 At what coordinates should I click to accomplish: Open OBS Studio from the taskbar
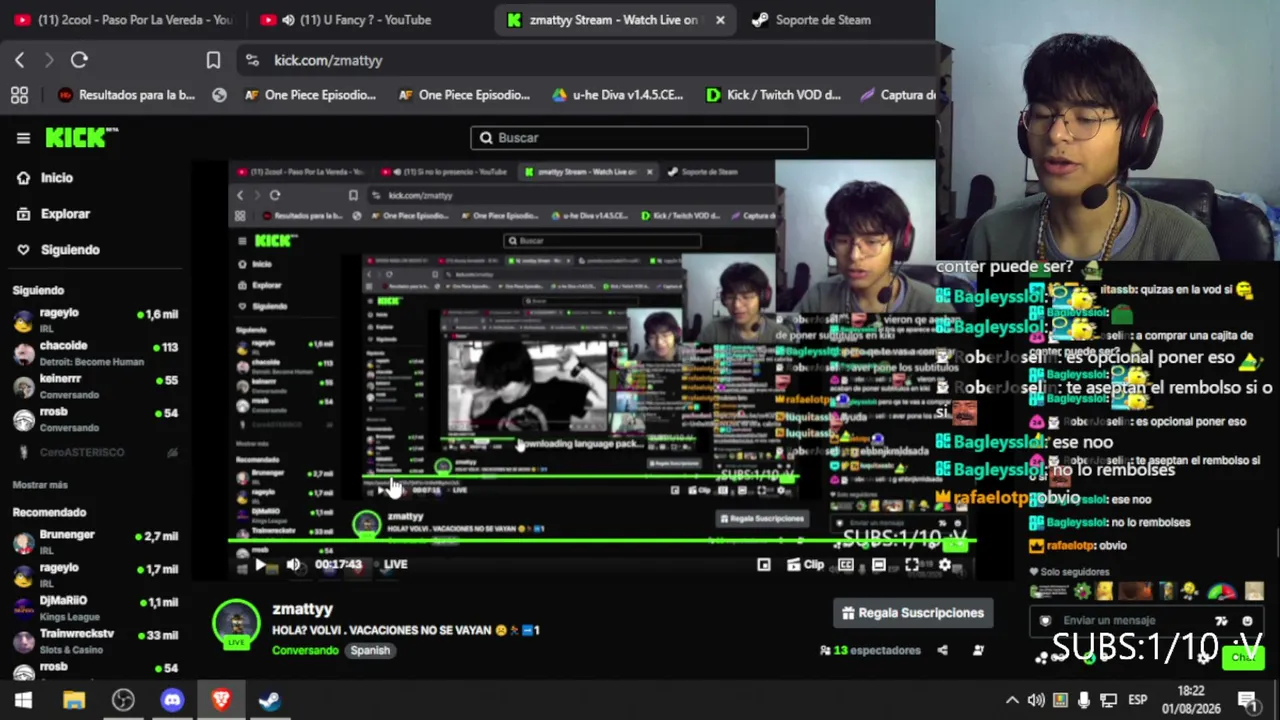(123, 700)
